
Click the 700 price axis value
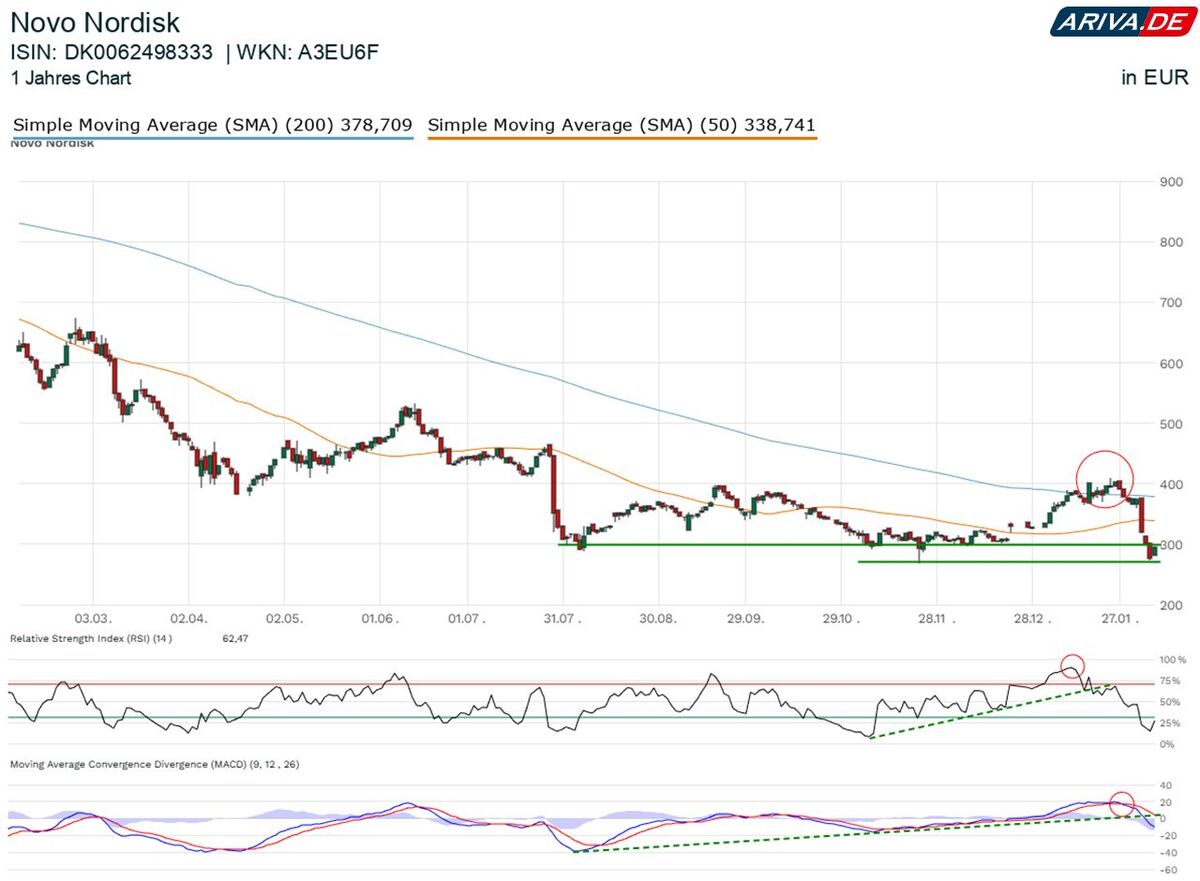tap(1171, 303)
